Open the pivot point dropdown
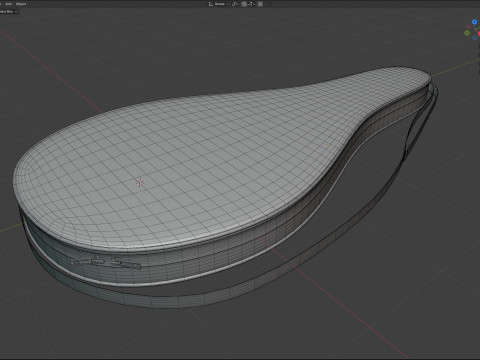Viewport: 480px width, 360px height. pos(235,4)
